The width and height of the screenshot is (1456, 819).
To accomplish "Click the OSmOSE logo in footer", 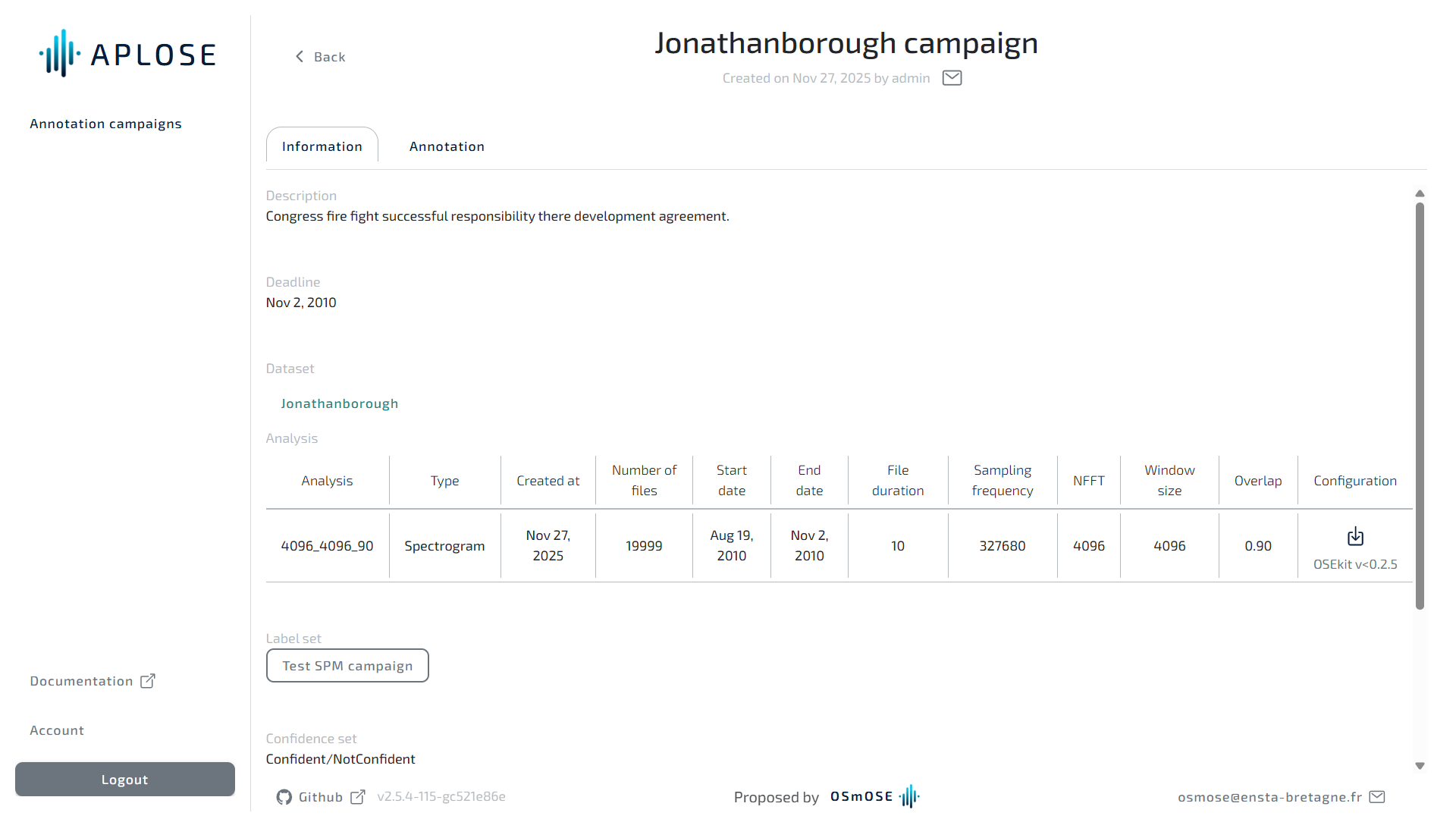I will [874, 797].
